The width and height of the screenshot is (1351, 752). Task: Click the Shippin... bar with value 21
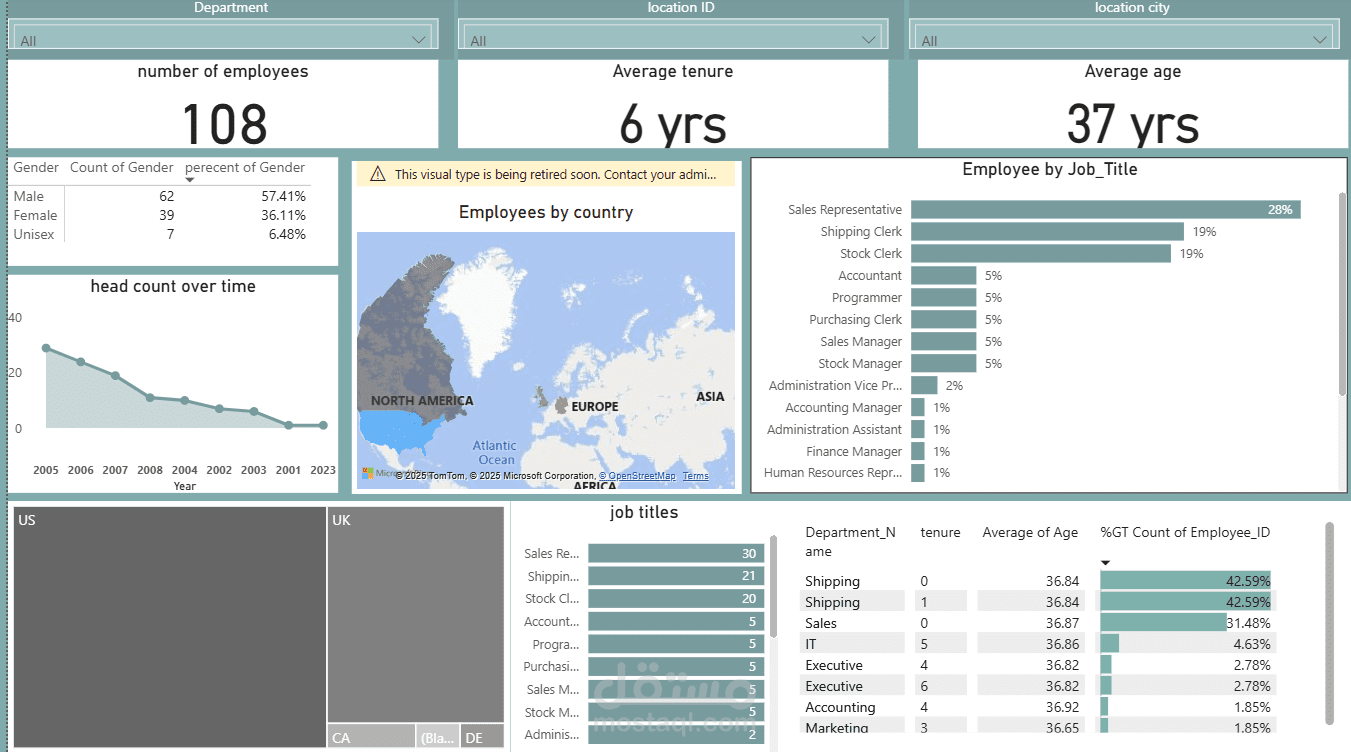pyautogui.click(x=676, y=576)
